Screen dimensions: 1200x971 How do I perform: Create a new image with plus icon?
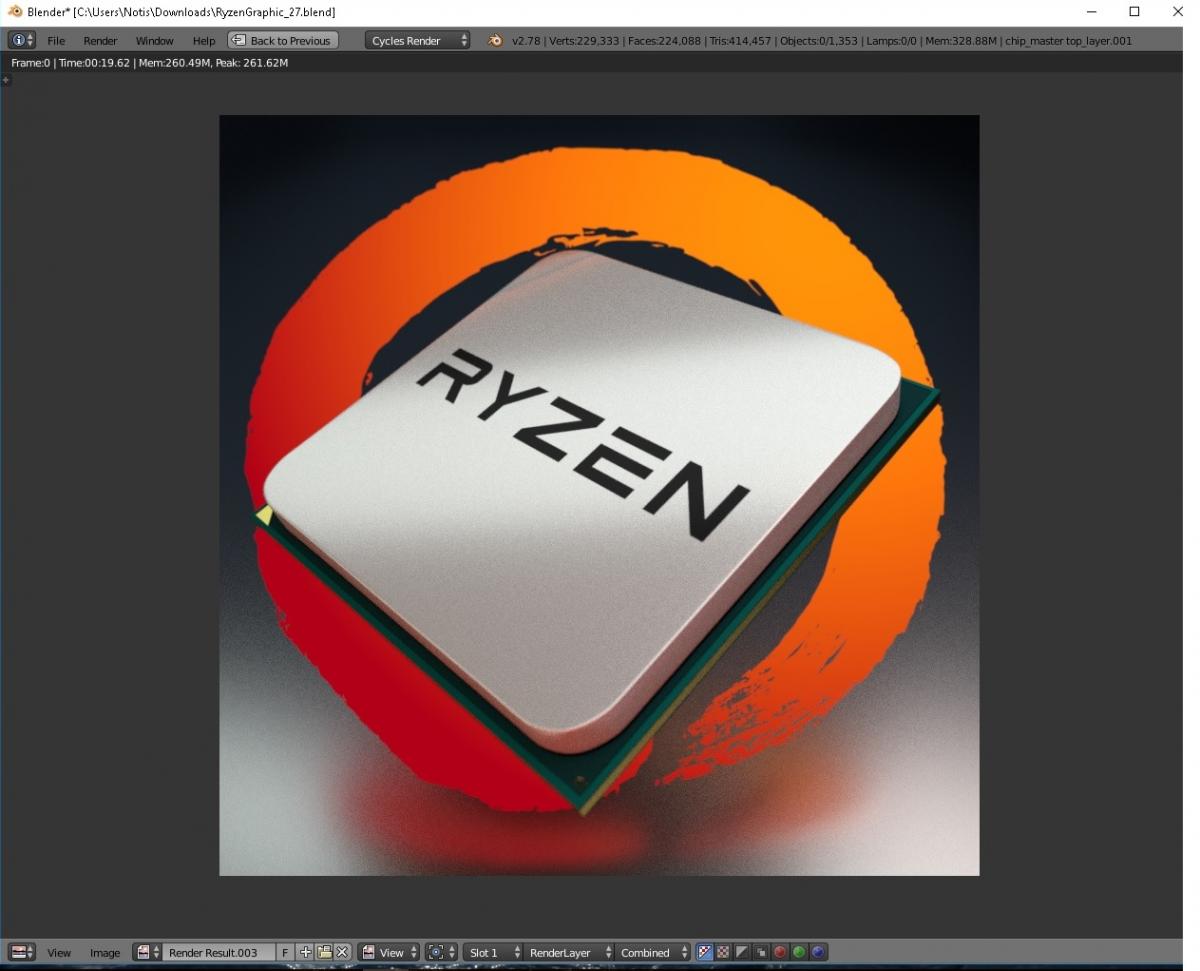pos(306,953)
